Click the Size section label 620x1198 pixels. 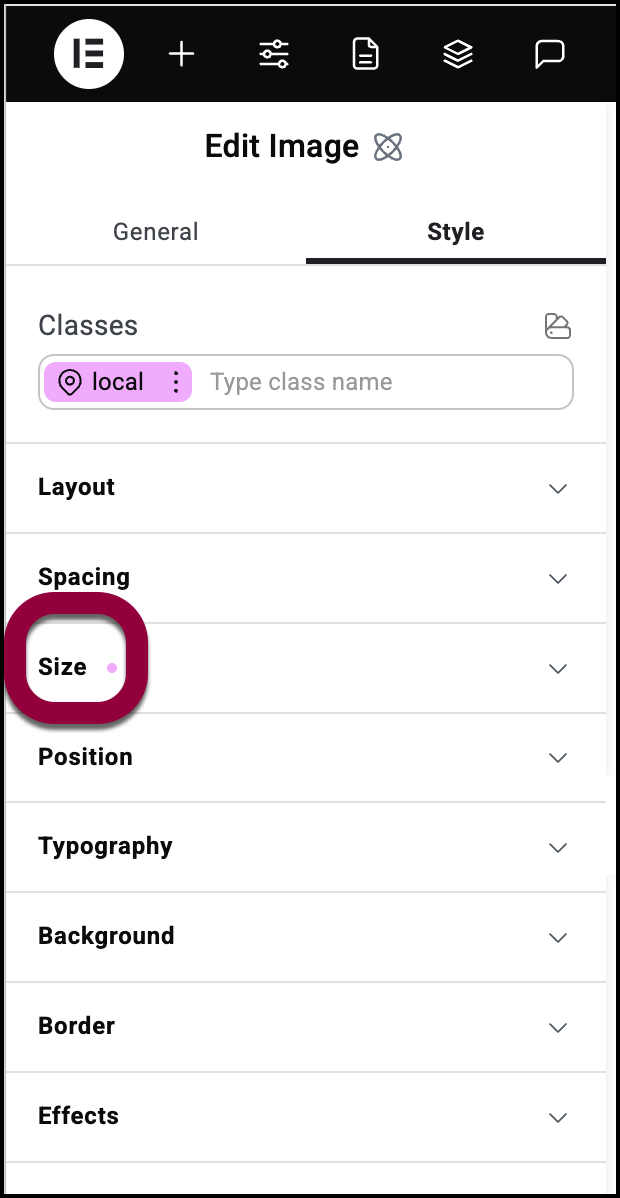click(62, 667)
